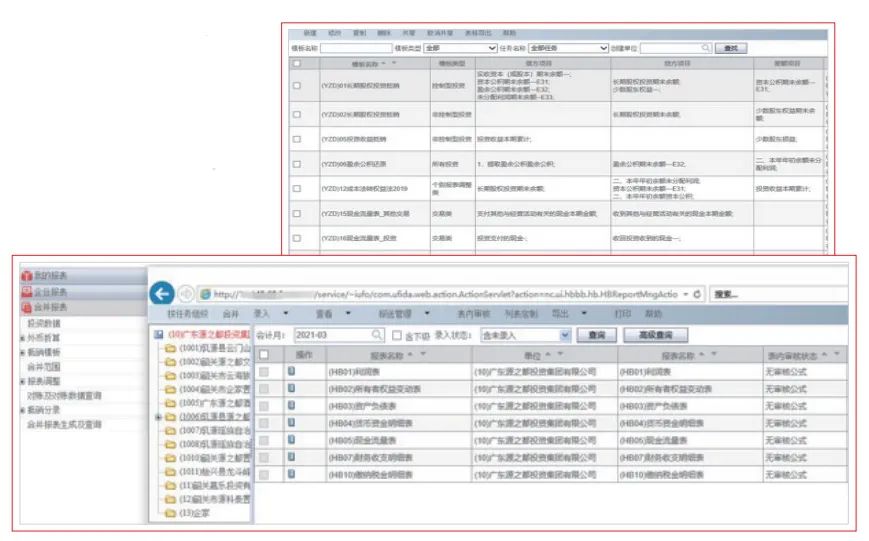Click the magnifier in the upper window's unit field
This screenshot has width=869, height=541.
click(x=706, y=48)
